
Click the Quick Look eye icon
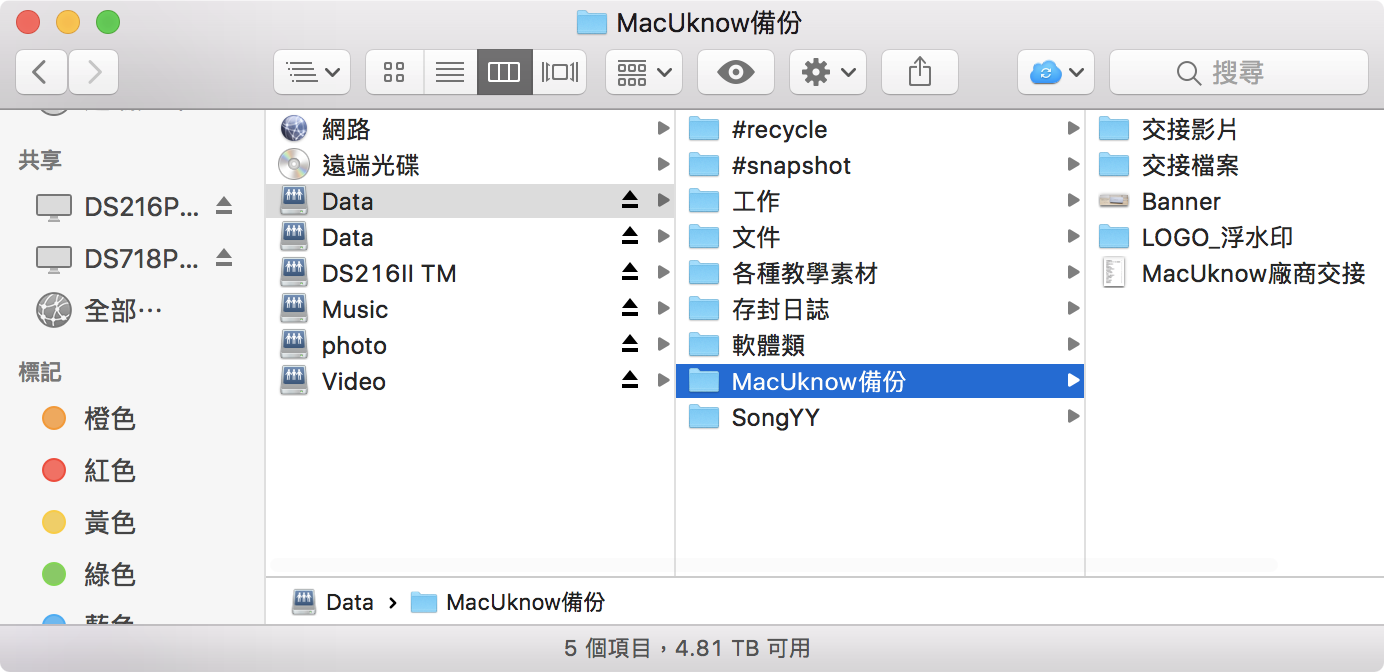(737, 72)
